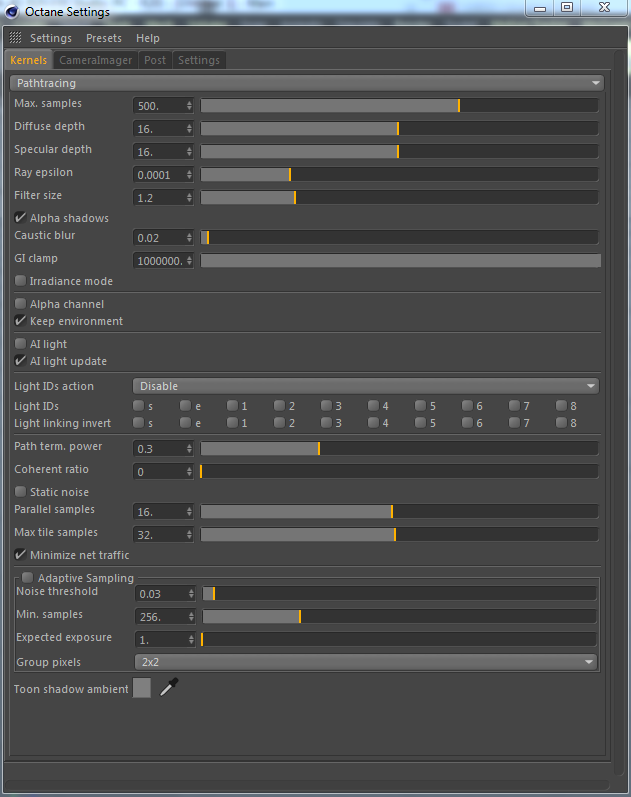Disable the Minimize net traffic checkbox

point(21,555)
